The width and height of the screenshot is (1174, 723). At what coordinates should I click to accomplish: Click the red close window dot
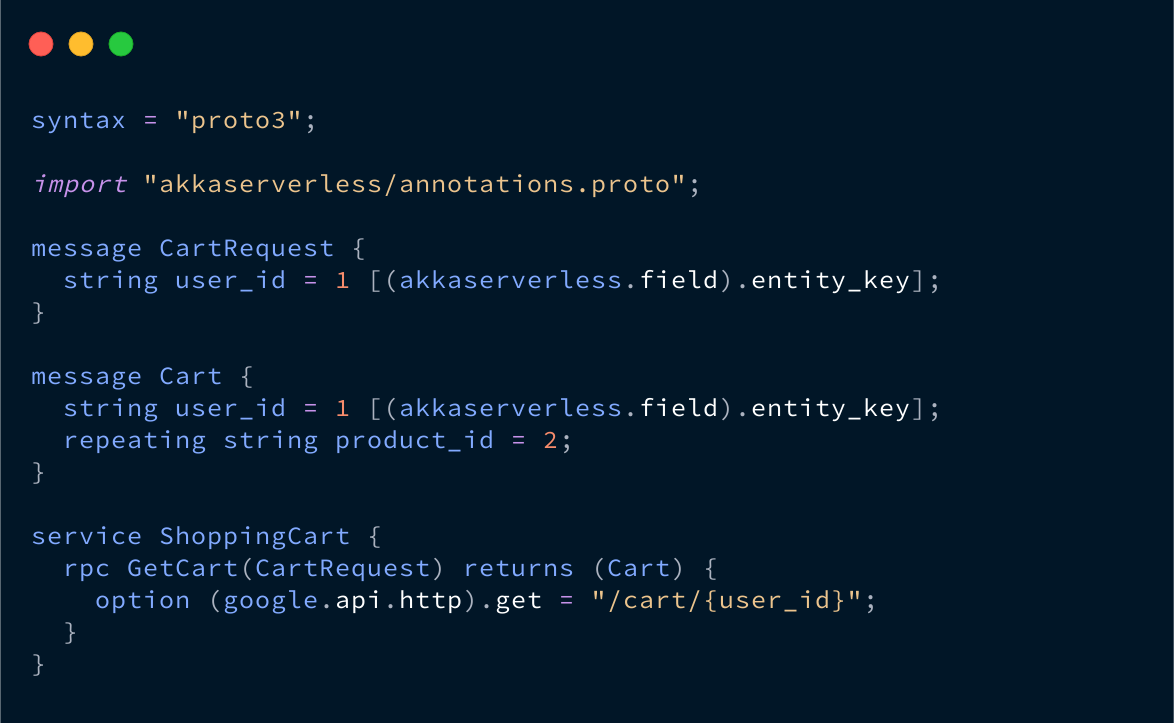tap(41, 44)
